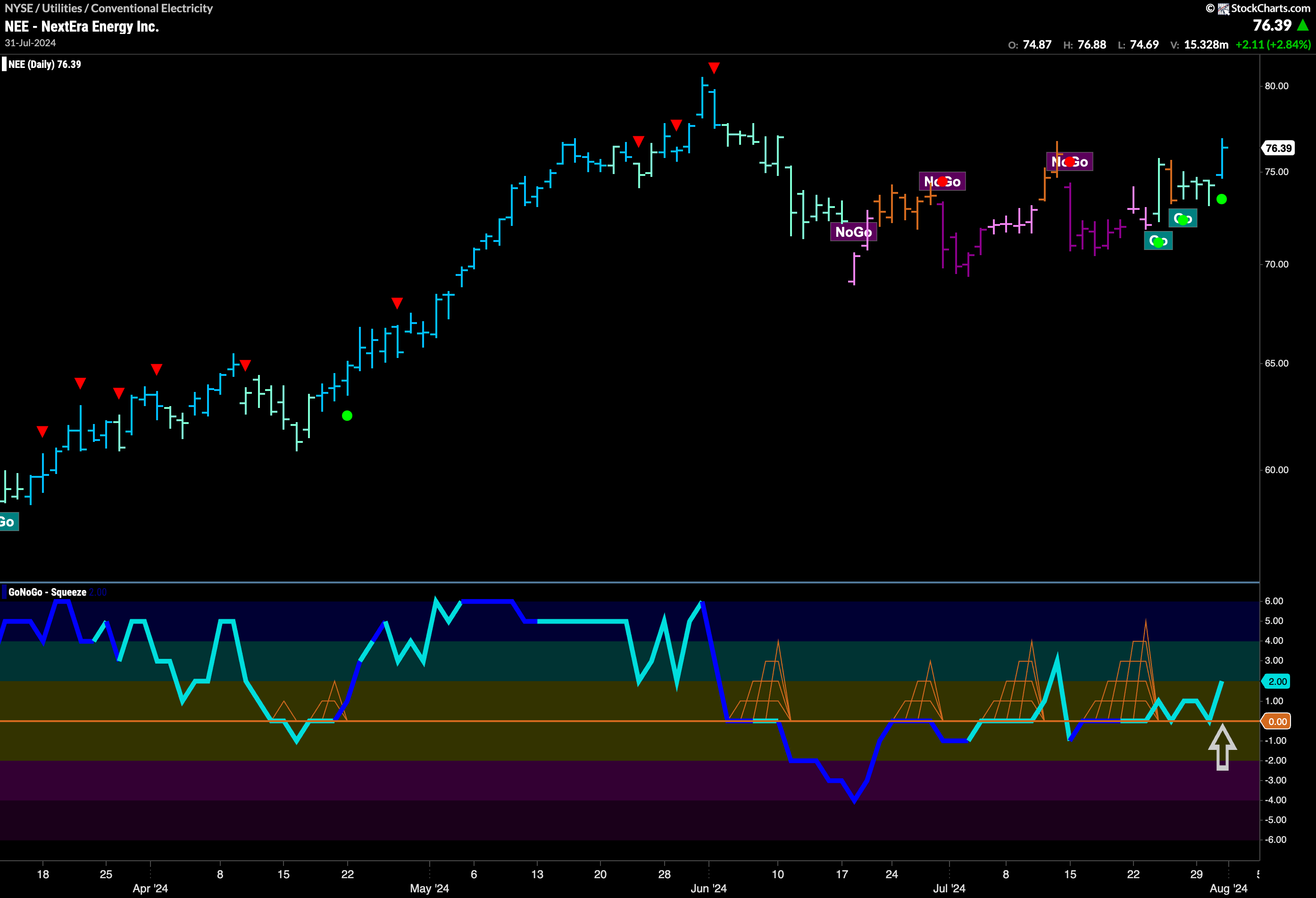Select the earliest NoGo label beside the June low
Image resolution: width=1316 pixels, height=898 pixels.
point(853,232)
